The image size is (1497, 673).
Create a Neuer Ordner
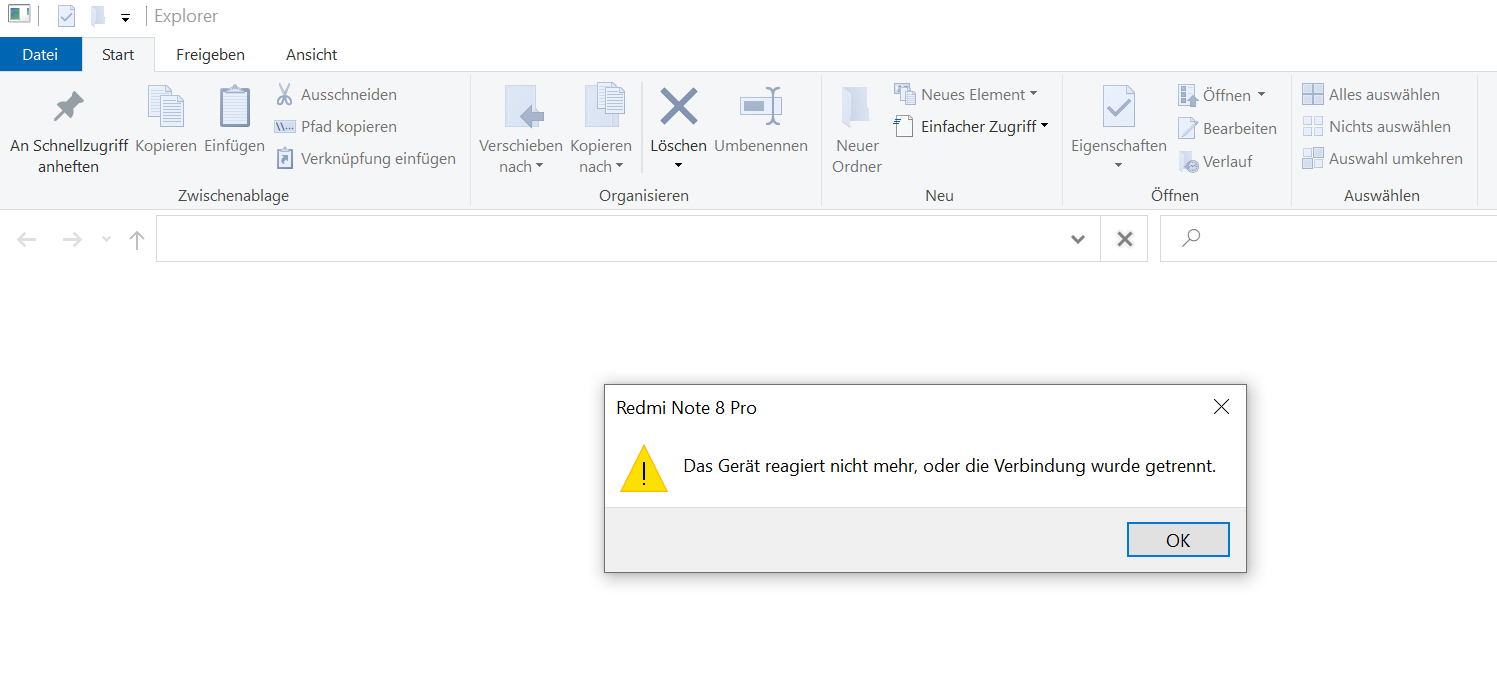(x=857, y=130)
